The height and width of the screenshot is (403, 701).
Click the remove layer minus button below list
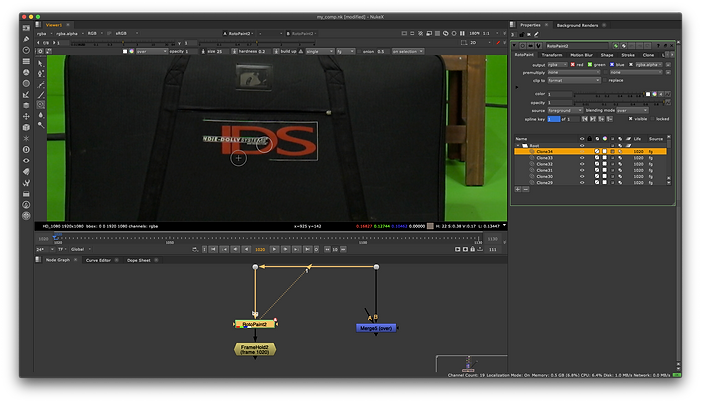526,189
